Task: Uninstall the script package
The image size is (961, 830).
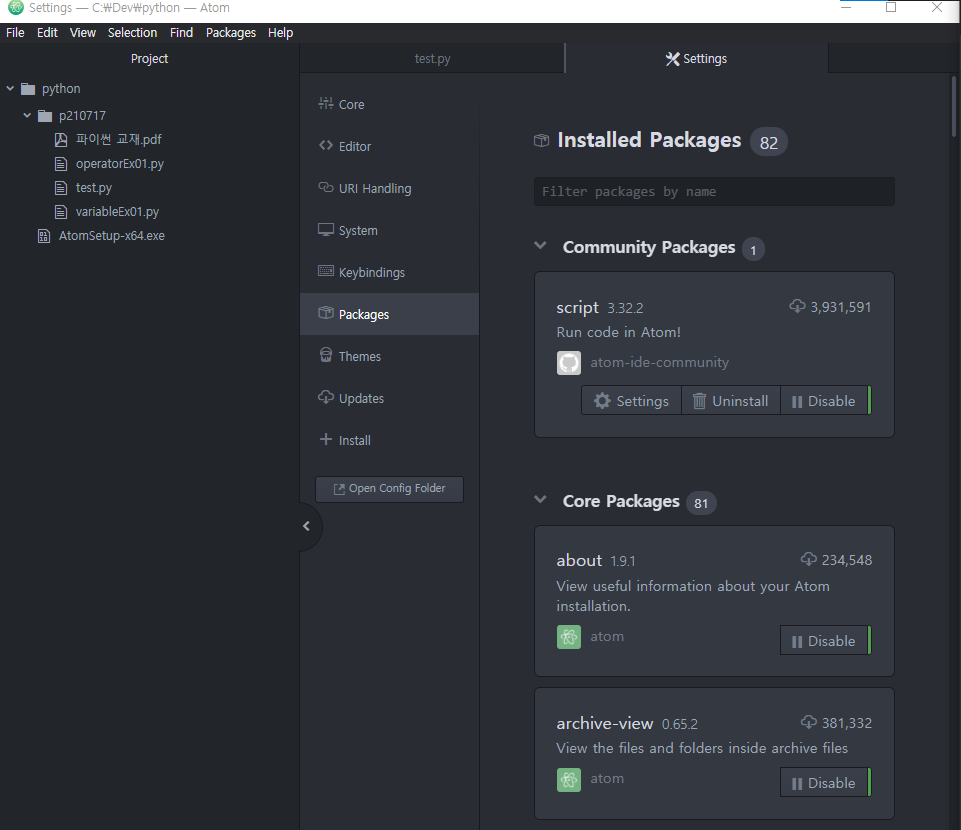Action: [x=731, y=400]
